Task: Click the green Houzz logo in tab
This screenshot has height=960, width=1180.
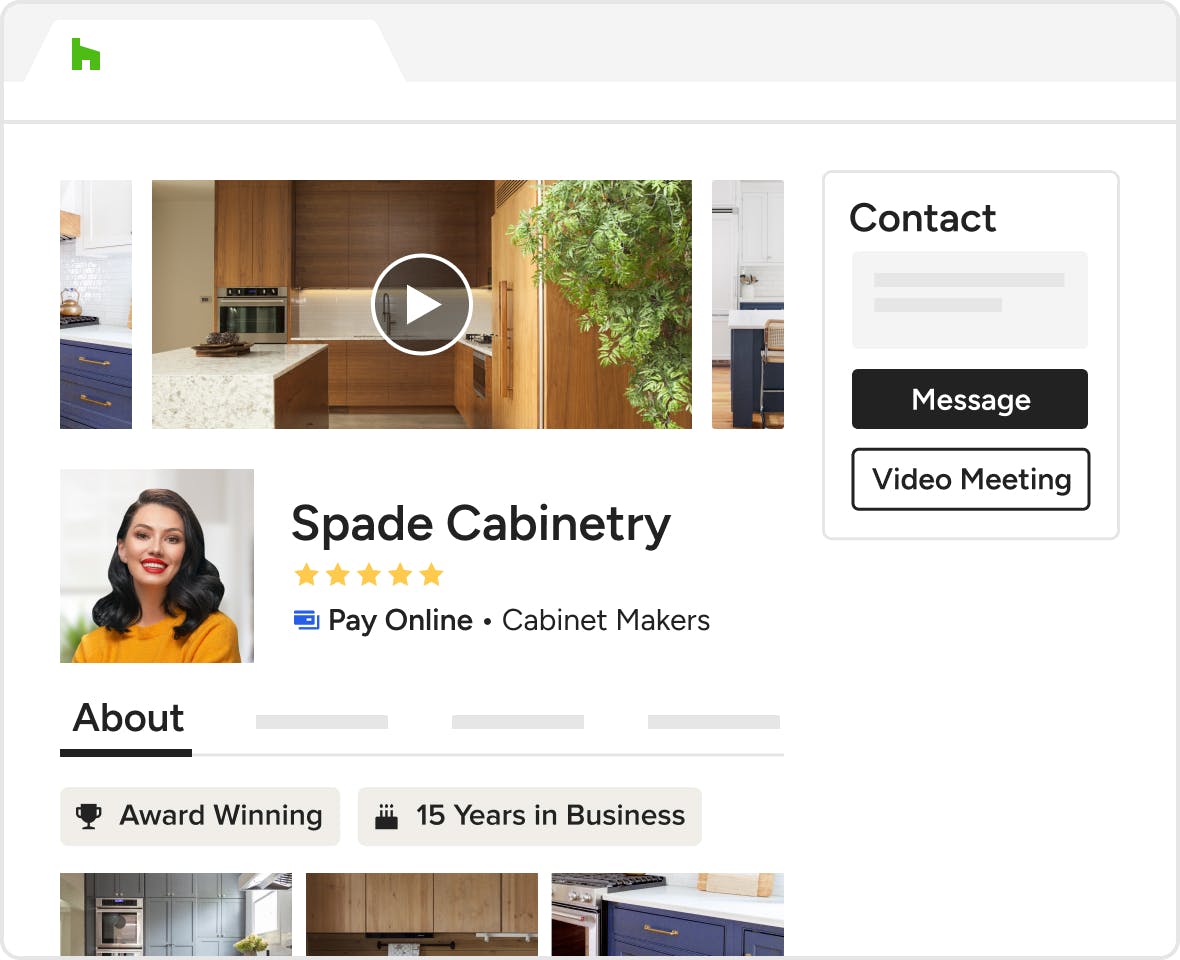Action: coord(86,54)
